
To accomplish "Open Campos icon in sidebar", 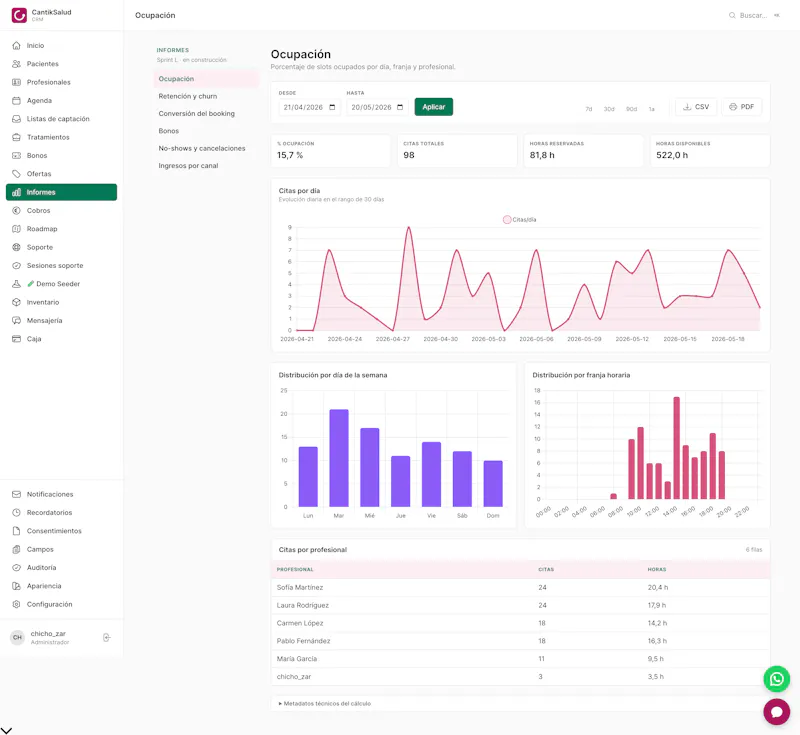I will pos(16,549).
